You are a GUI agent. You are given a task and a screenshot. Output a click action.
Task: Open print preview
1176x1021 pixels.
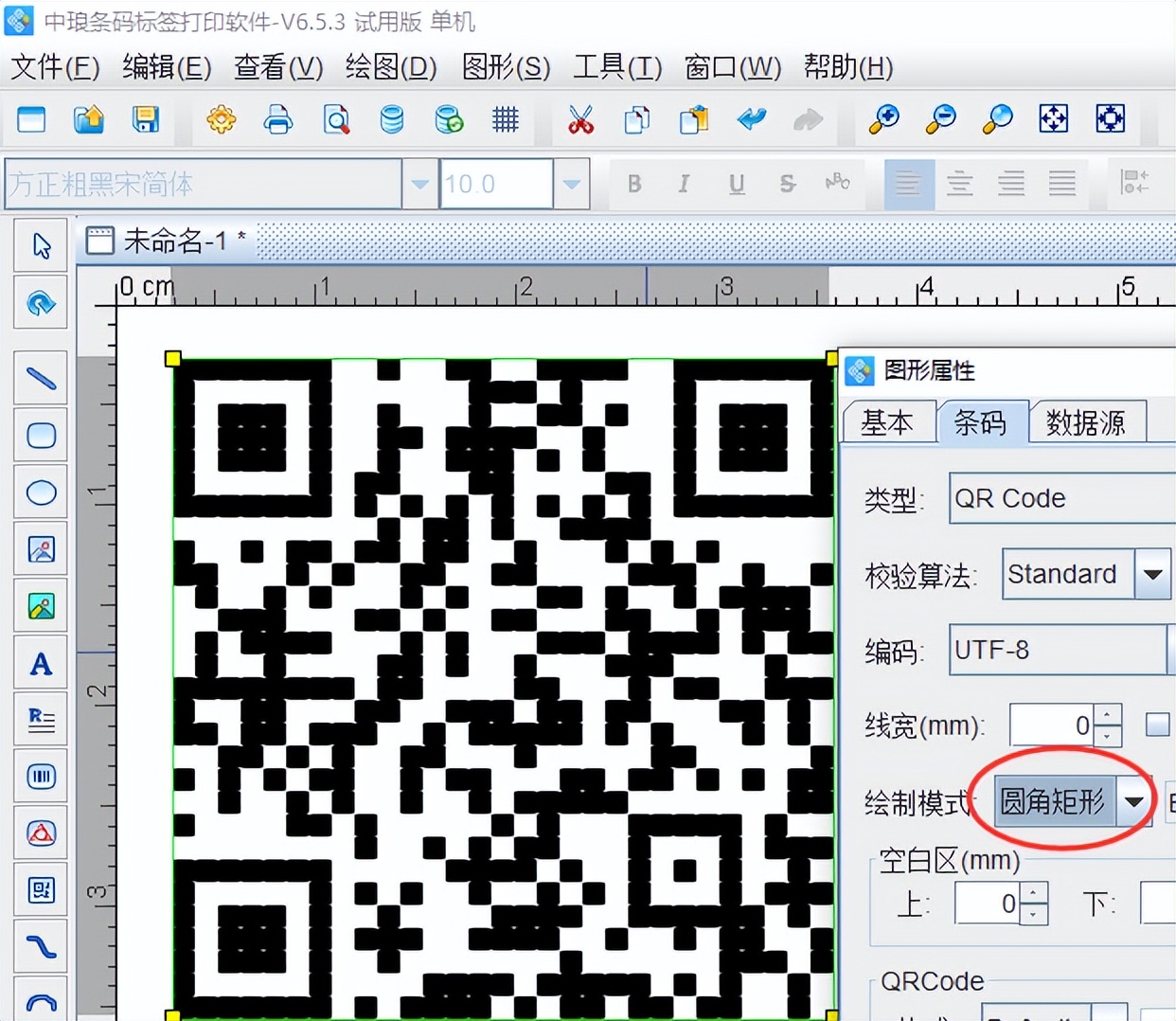pos(336,119)
